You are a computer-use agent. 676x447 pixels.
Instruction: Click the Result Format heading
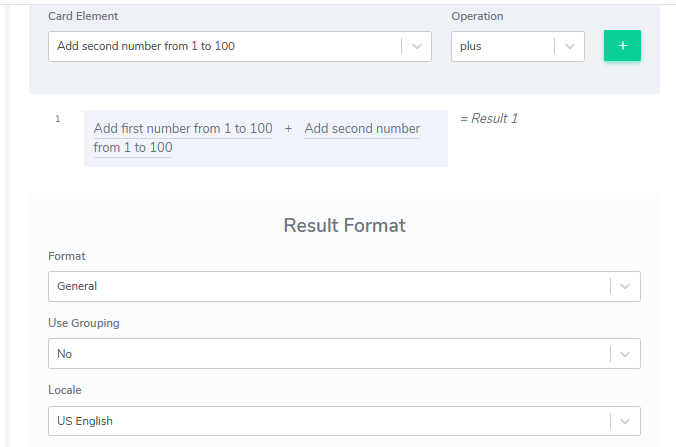point(344,225)
